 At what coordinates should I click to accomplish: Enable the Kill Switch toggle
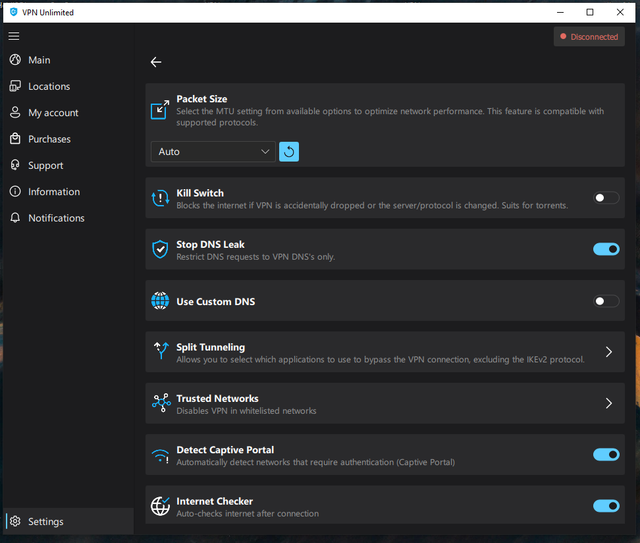(606, 198)
